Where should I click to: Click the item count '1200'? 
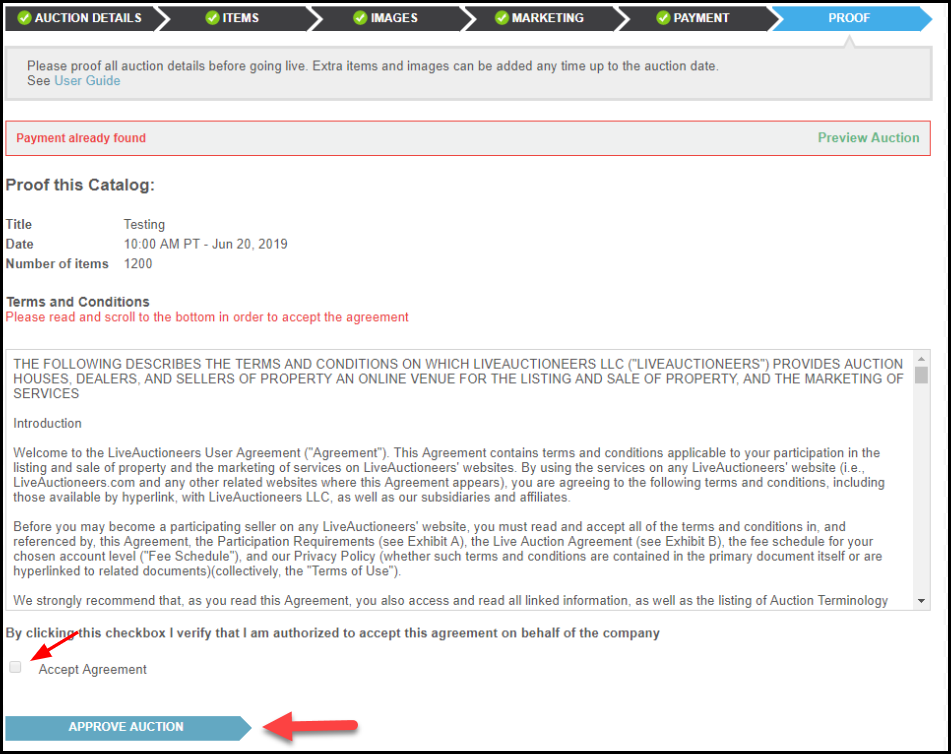click(x=138, y=264)
